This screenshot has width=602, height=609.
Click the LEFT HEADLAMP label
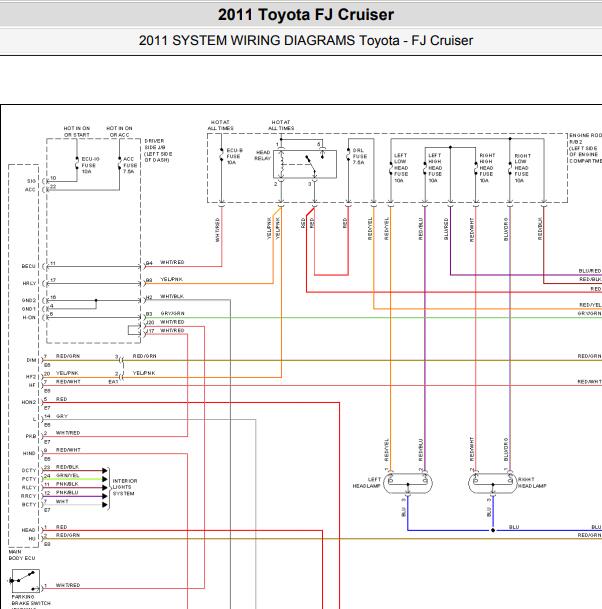366,483
